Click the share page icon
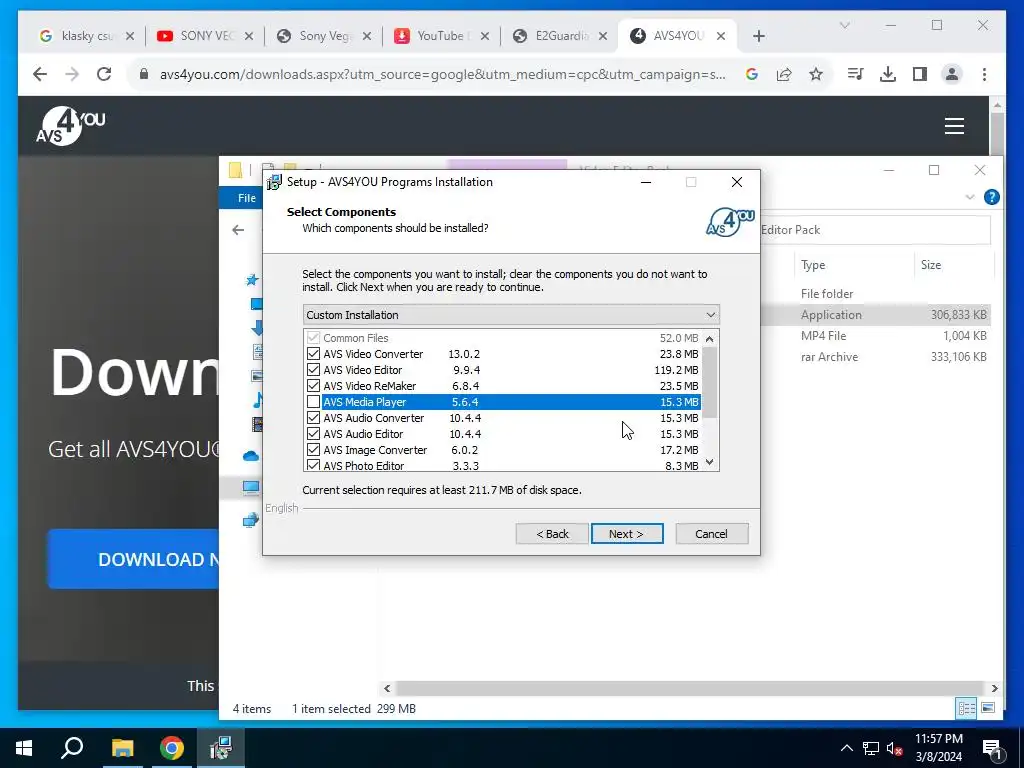This screenshot has width=1024, height=768. tap(784, 74)
